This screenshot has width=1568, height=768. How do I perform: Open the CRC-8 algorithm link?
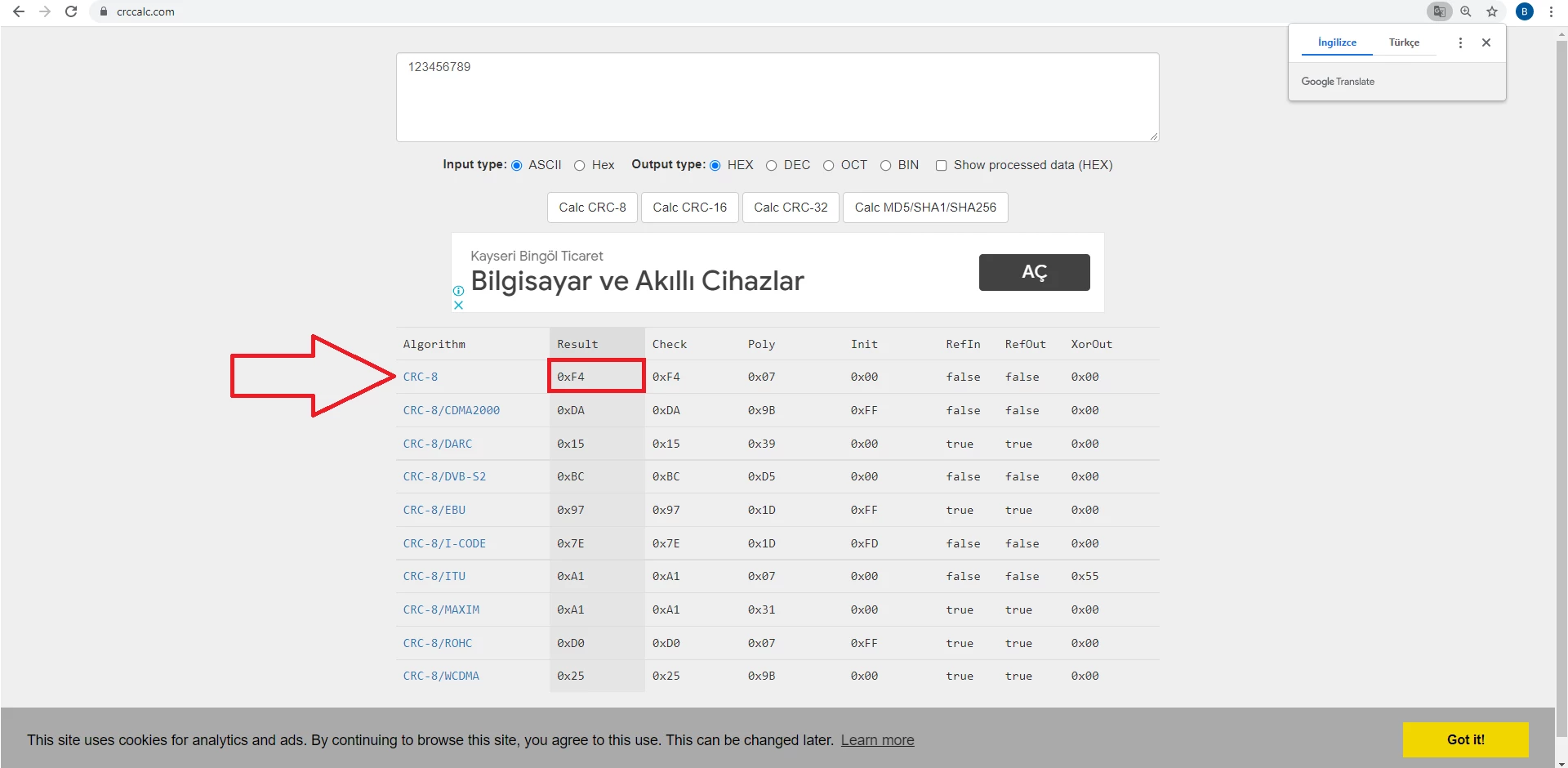[x=420, y=377]
